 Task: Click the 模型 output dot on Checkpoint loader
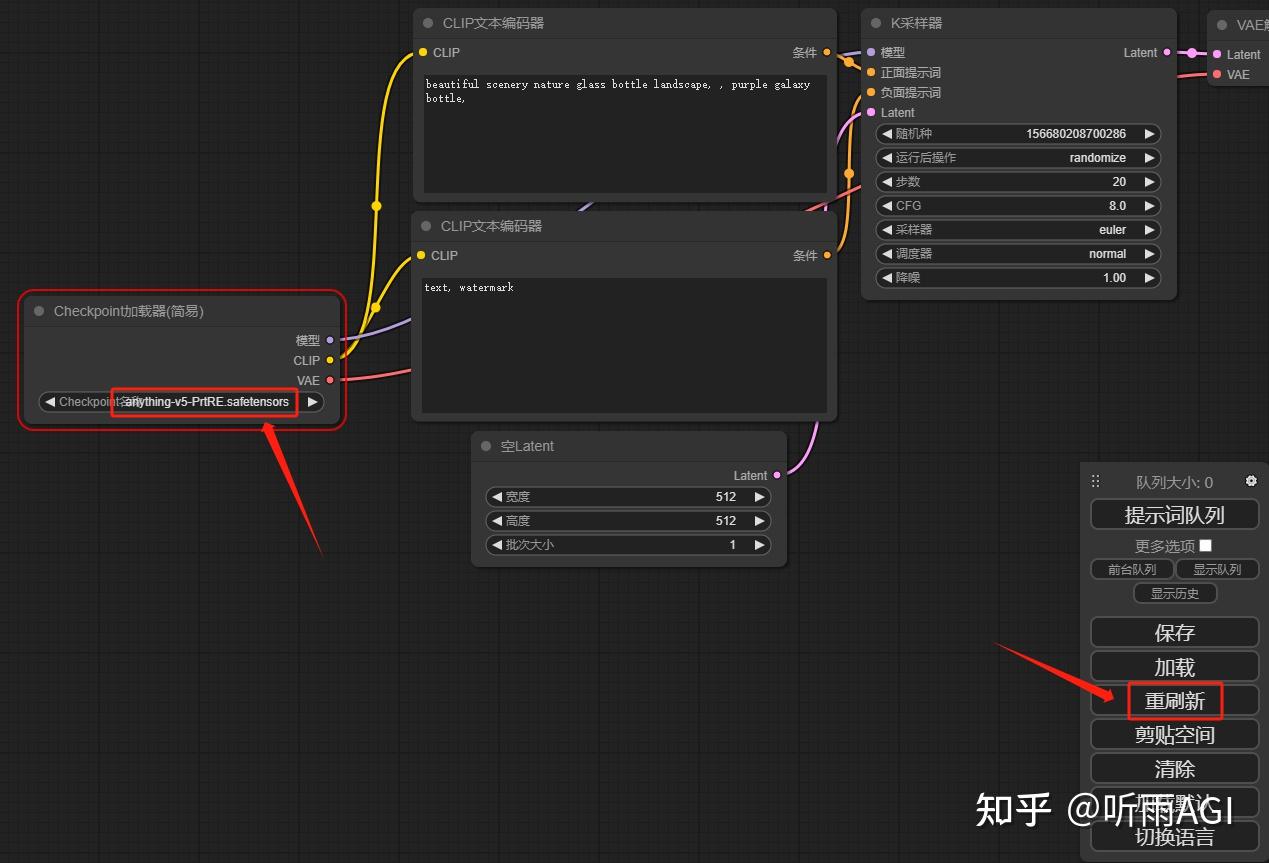[329, 340]
